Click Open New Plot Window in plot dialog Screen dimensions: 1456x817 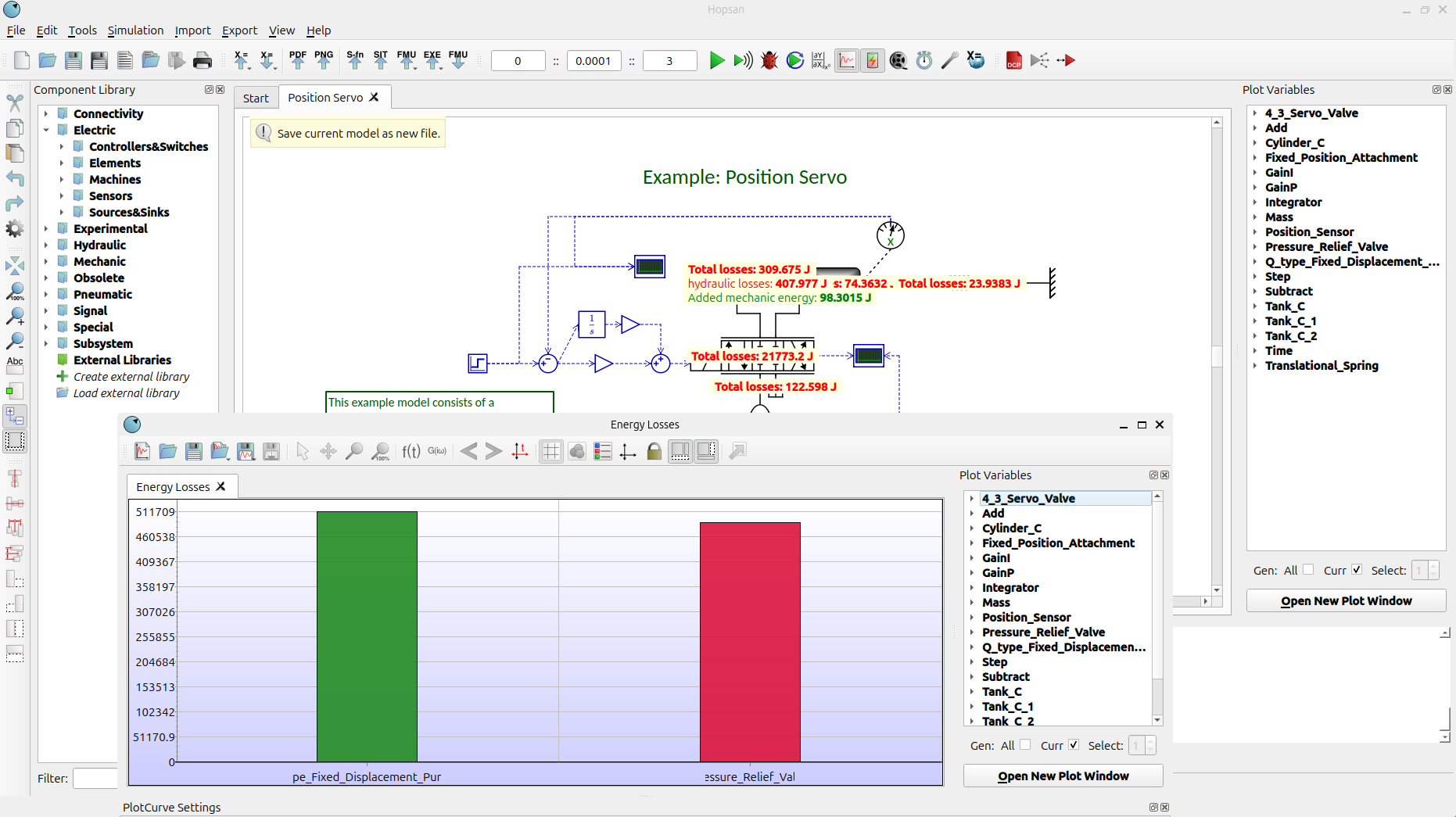click(x=1063, y=776)
